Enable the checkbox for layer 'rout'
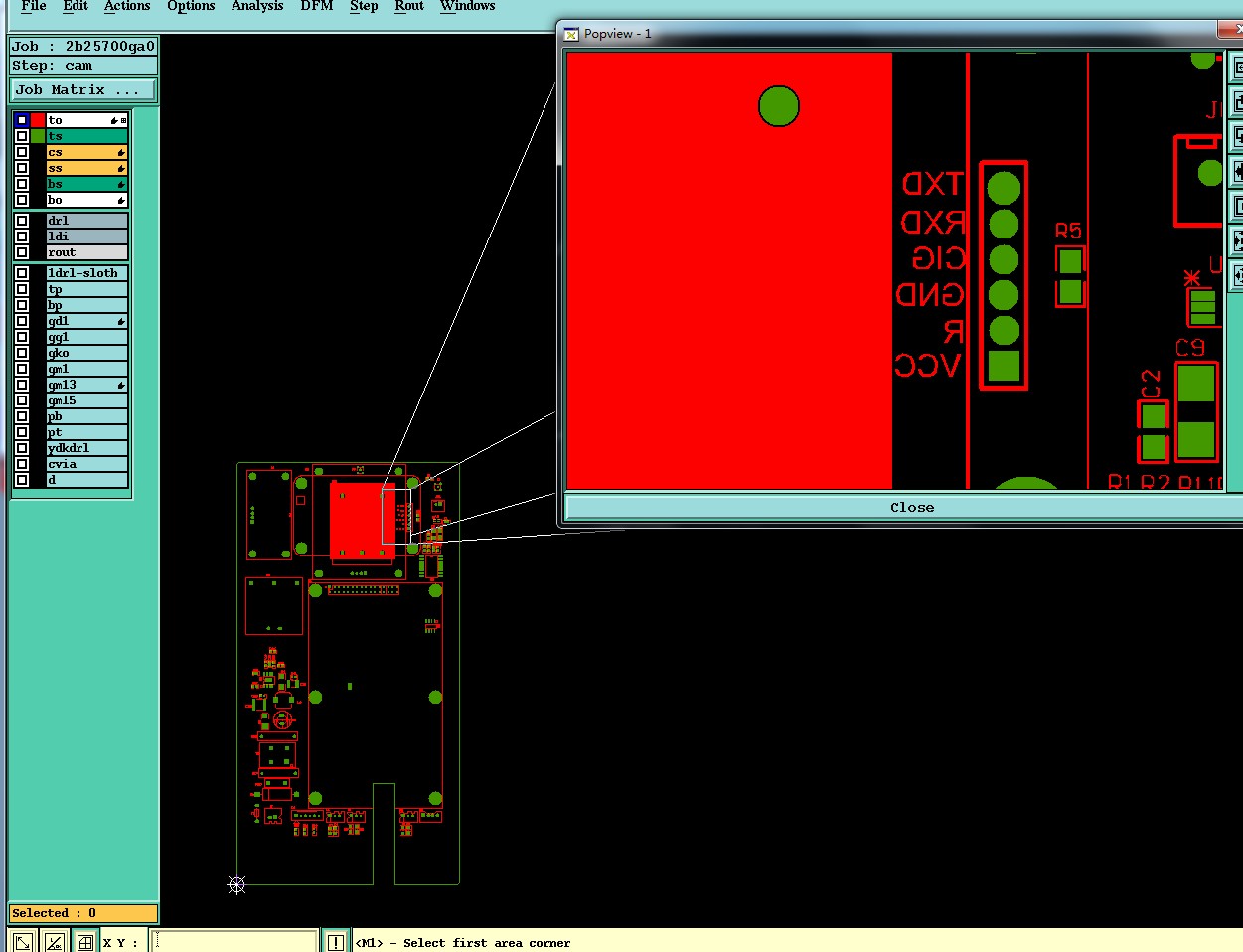 pos(22,252)
